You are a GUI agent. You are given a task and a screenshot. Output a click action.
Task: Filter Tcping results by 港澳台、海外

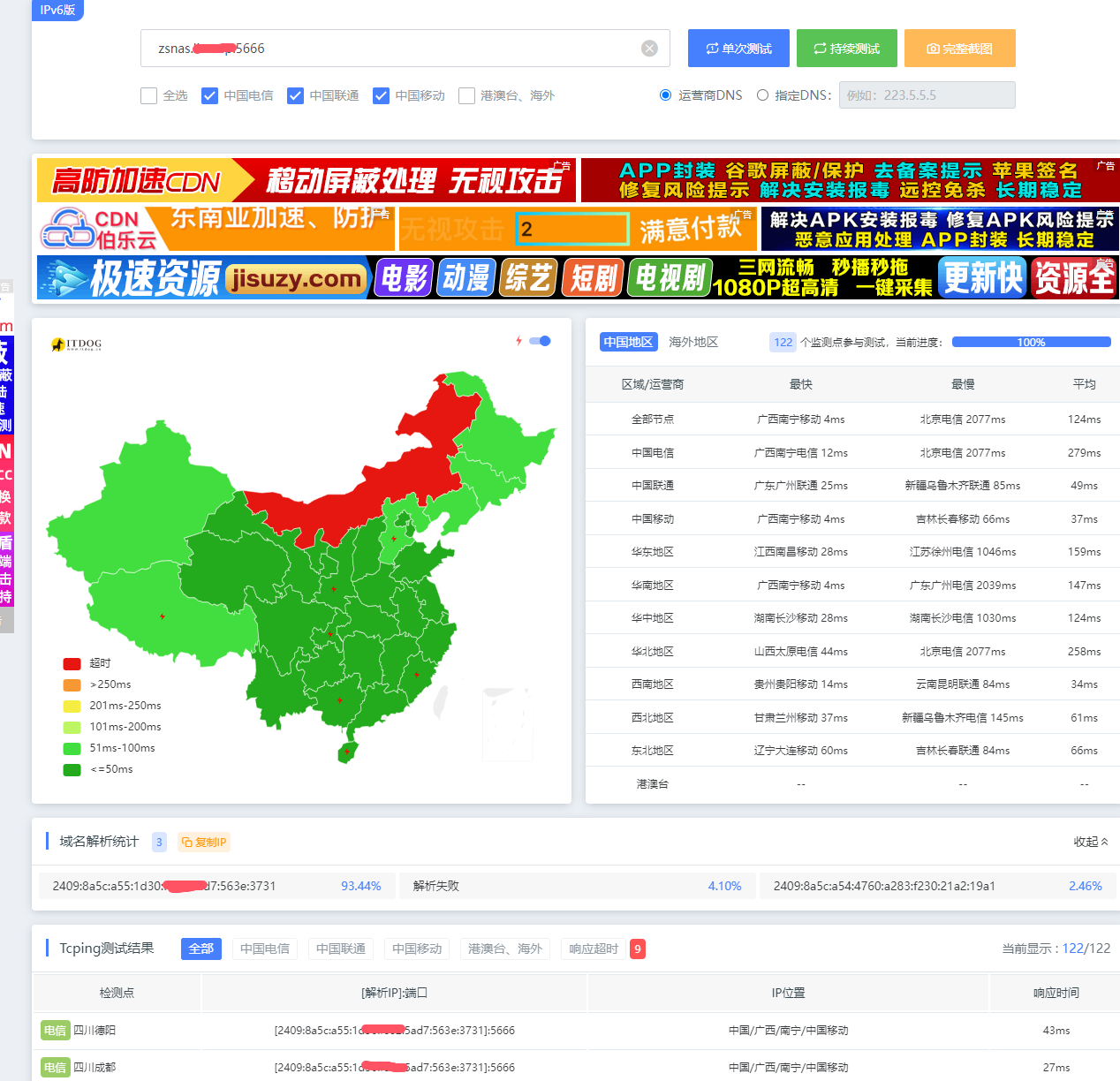point(505,949)
